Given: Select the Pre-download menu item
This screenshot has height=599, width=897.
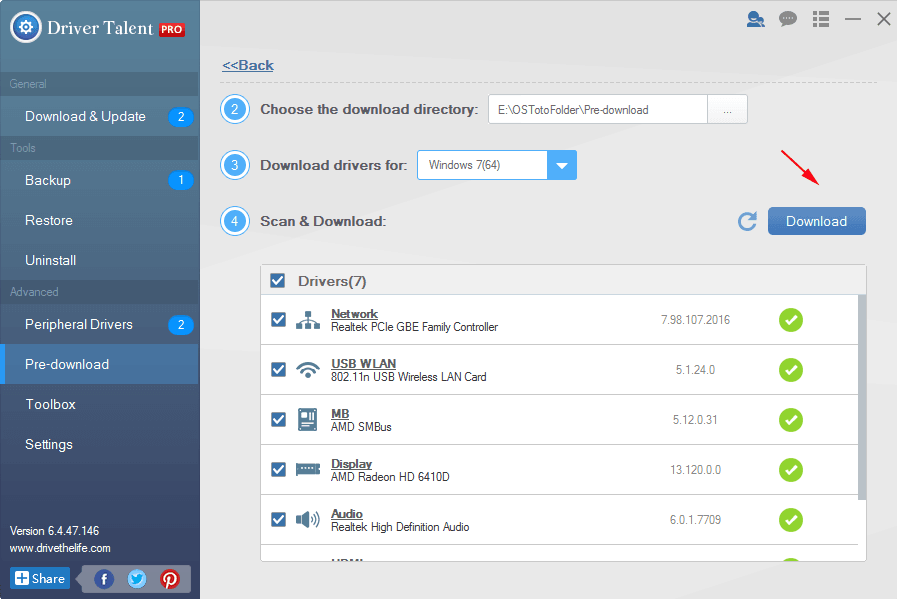Looking at the screenshot, I should pos(100,364).
